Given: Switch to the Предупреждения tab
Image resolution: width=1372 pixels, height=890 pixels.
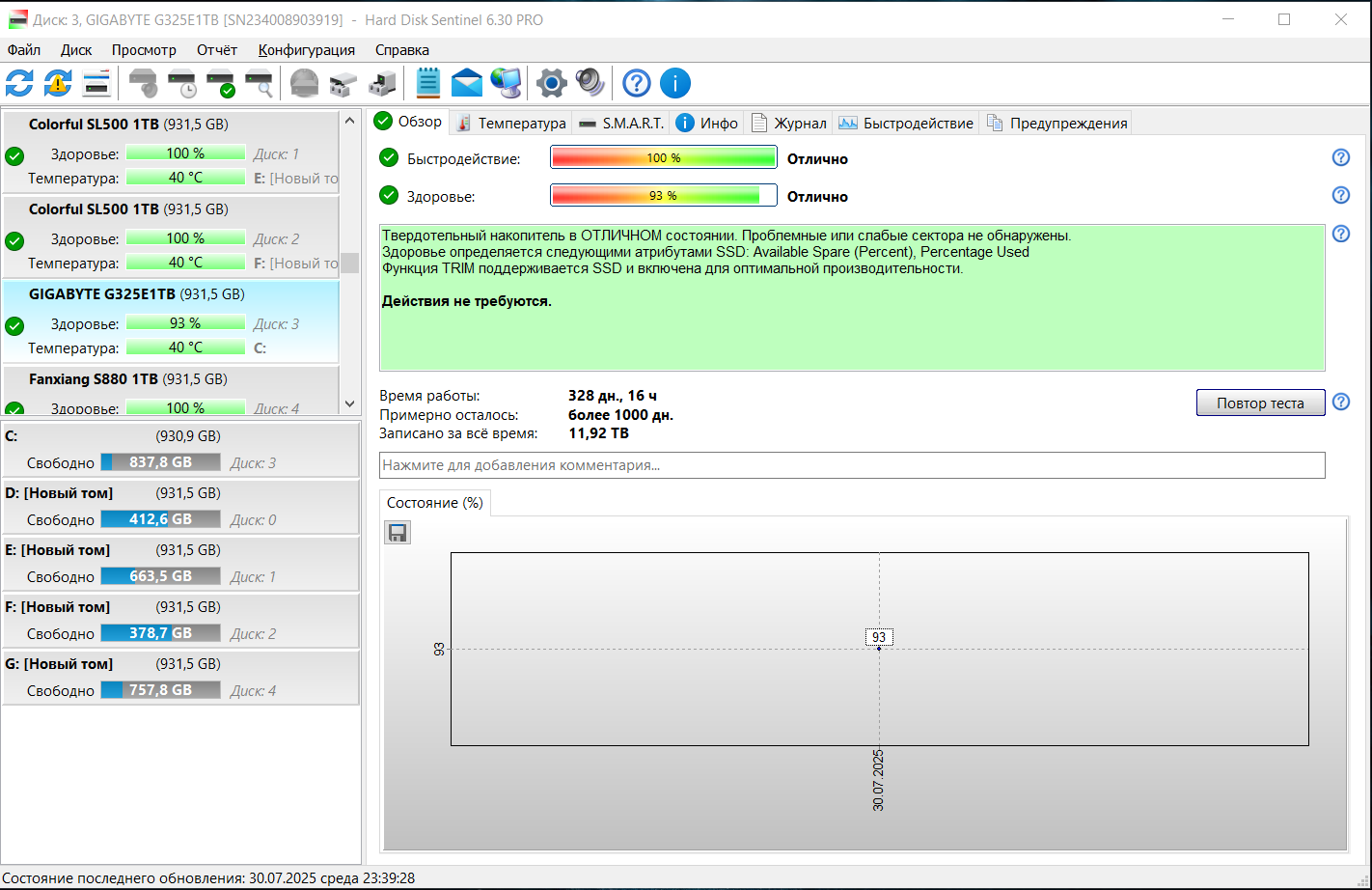Looking at the screenshot, I should tap(1056, 123).
